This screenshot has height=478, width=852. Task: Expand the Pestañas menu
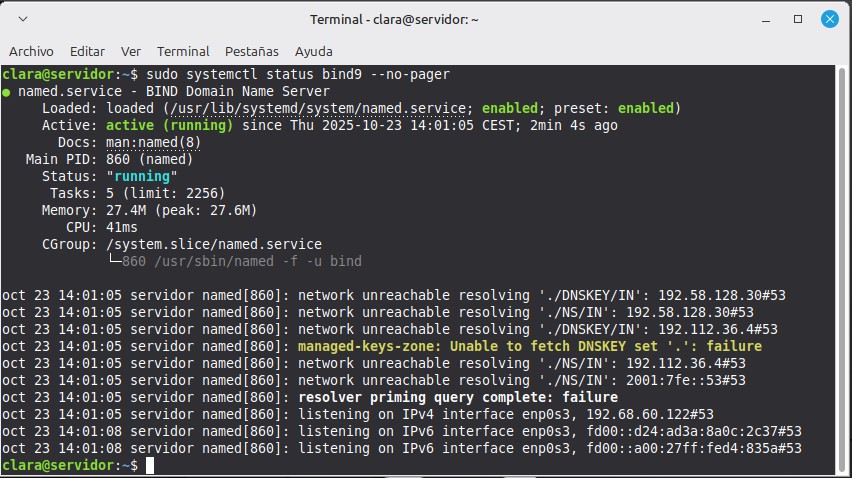(252, 51)
